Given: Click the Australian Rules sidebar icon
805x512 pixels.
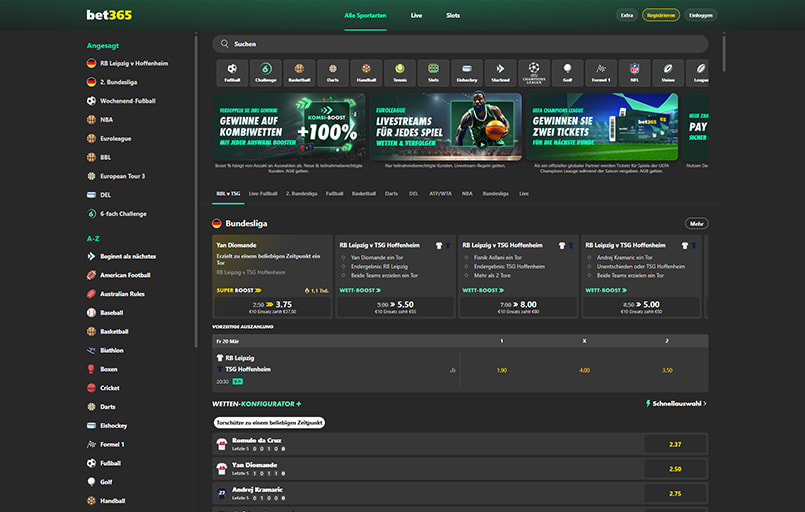Looking at the screenshot, I should 91,294.
